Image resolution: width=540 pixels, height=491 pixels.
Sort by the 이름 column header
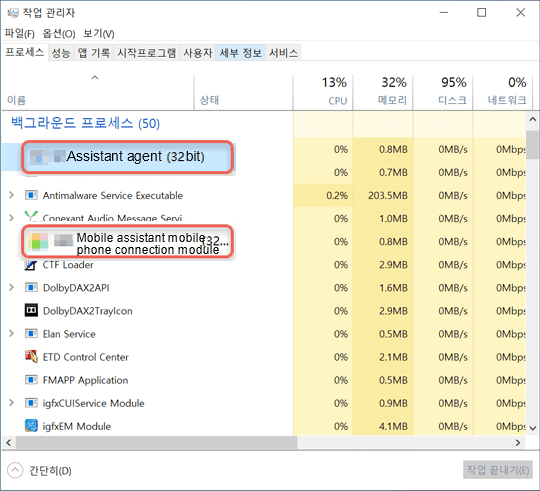[x=97, y=92]
